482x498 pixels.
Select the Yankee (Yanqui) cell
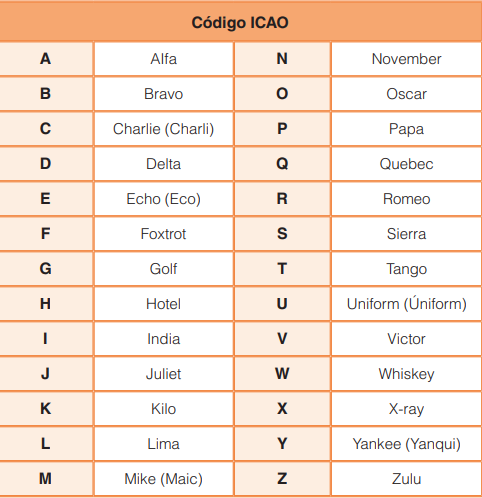(x=407, y=444)
